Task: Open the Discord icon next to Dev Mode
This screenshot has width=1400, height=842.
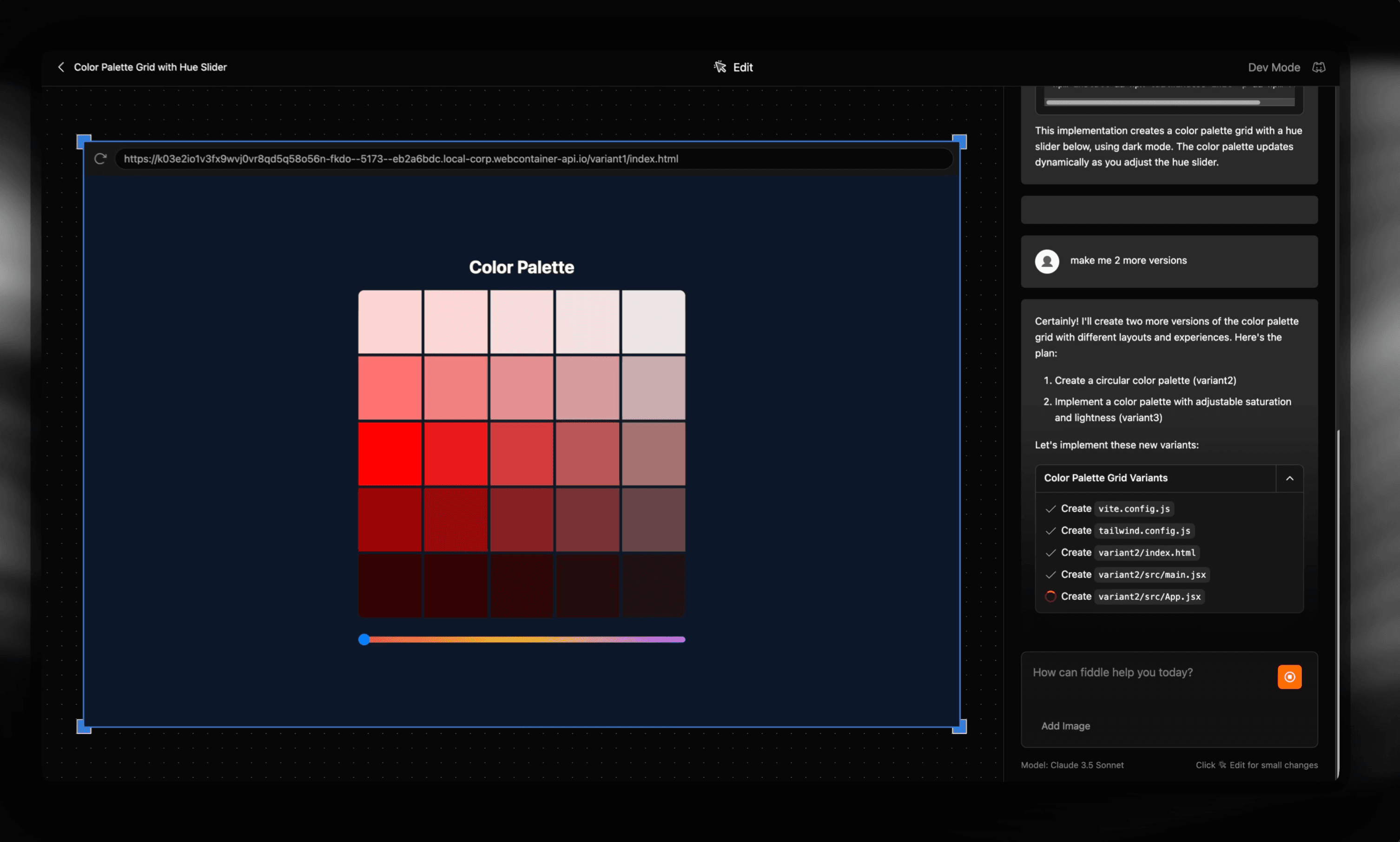Action: (x=1319, y=67)
